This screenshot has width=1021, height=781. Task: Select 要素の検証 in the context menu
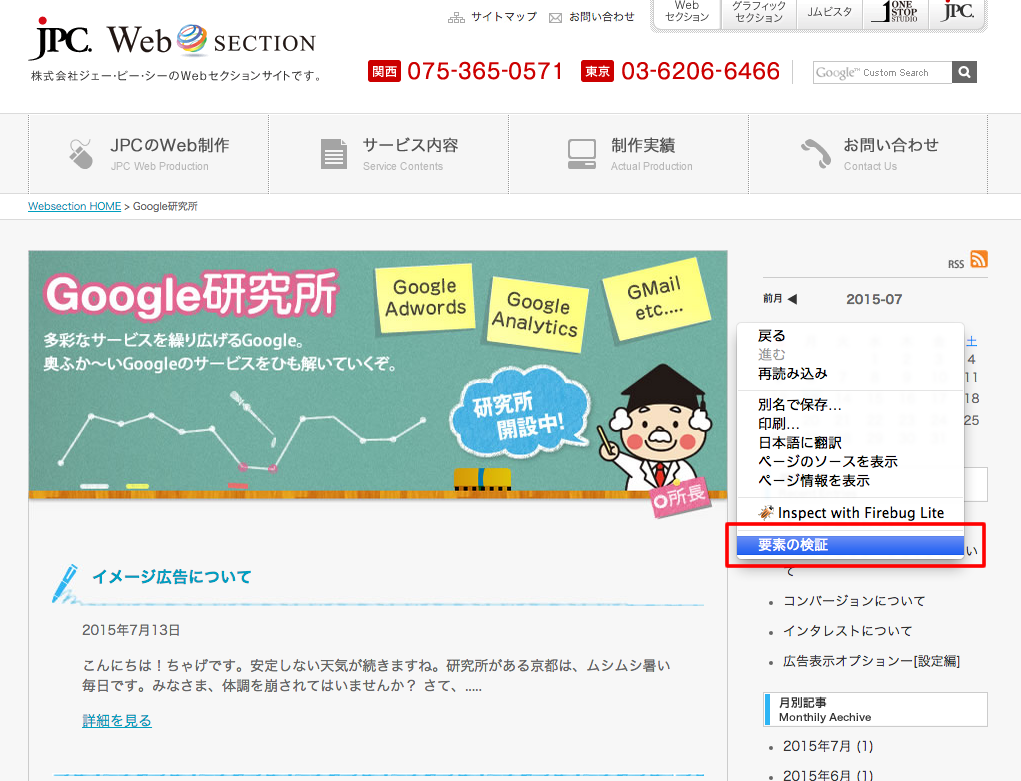coord(850,545)
